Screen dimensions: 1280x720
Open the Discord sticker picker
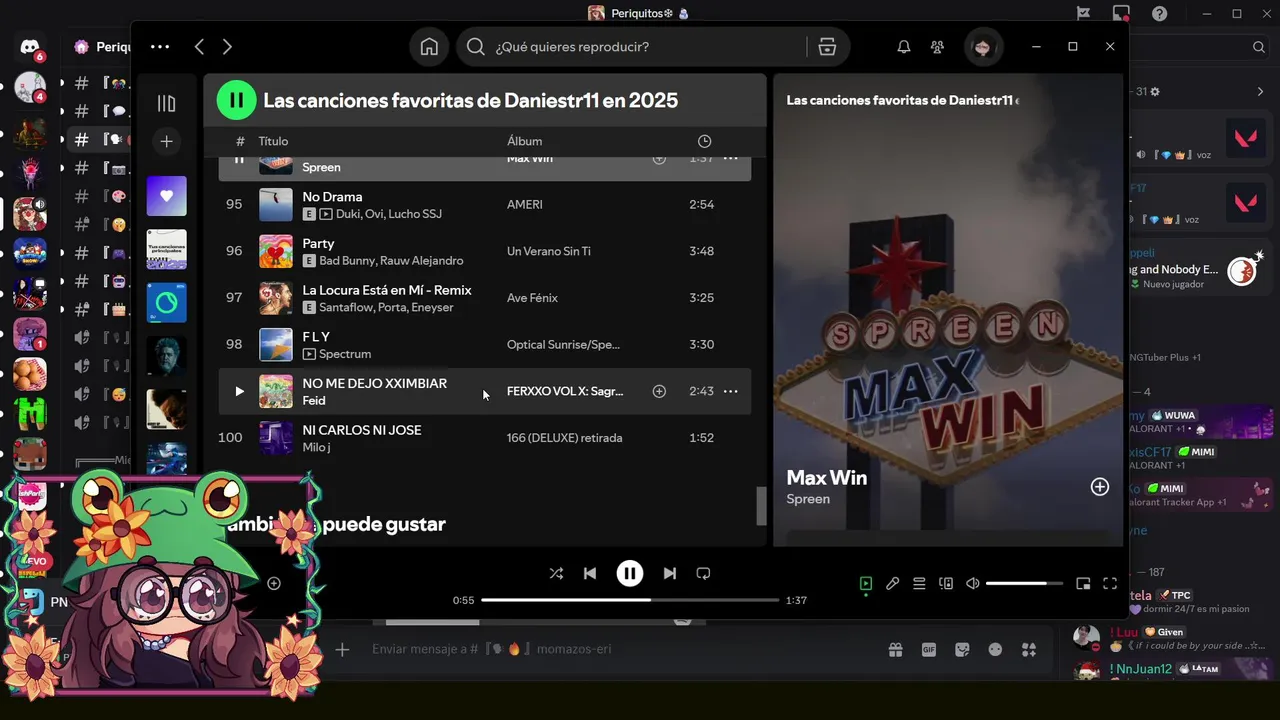pyautogui.click(x=962, y=649)
